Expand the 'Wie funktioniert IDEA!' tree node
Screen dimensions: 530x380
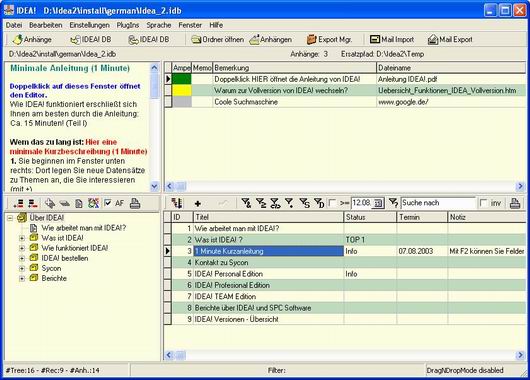[22, 248]
